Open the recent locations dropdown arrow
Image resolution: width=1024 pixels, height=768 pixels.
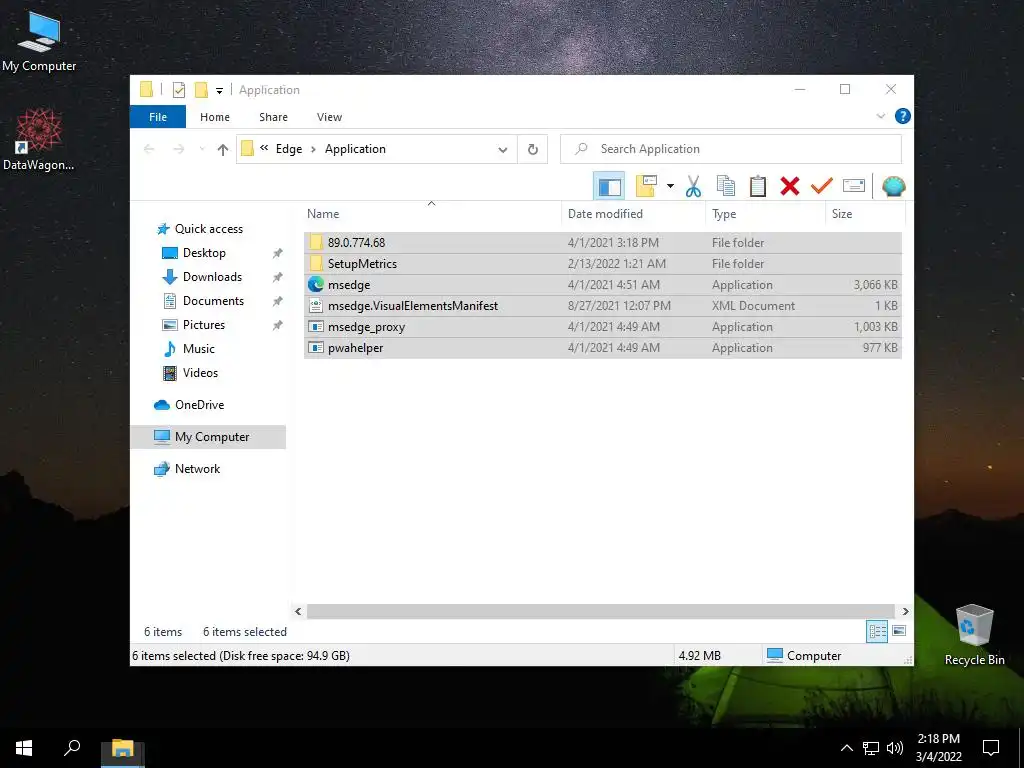tap(202, 150)
